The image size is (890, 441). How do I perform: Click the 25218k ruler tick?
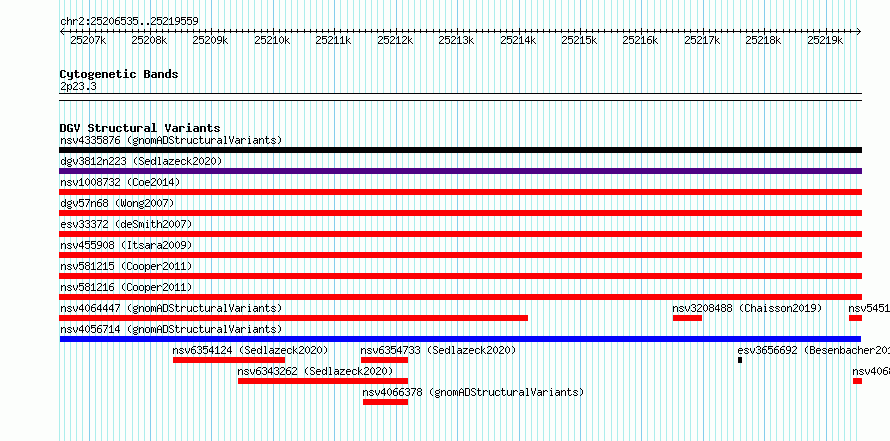click(763, 40)
